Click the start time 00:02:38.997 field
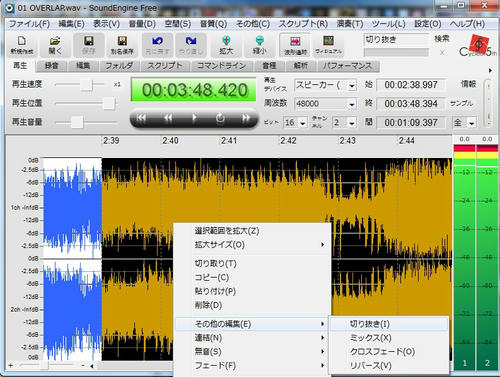Viewport: 500px width, 377px height. point(411,85)
